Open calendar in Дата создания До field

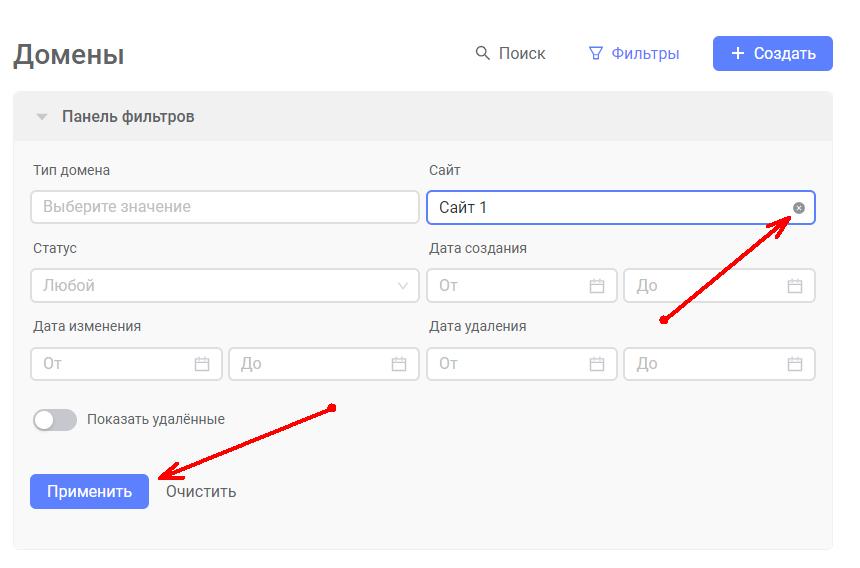pos(795,286)
